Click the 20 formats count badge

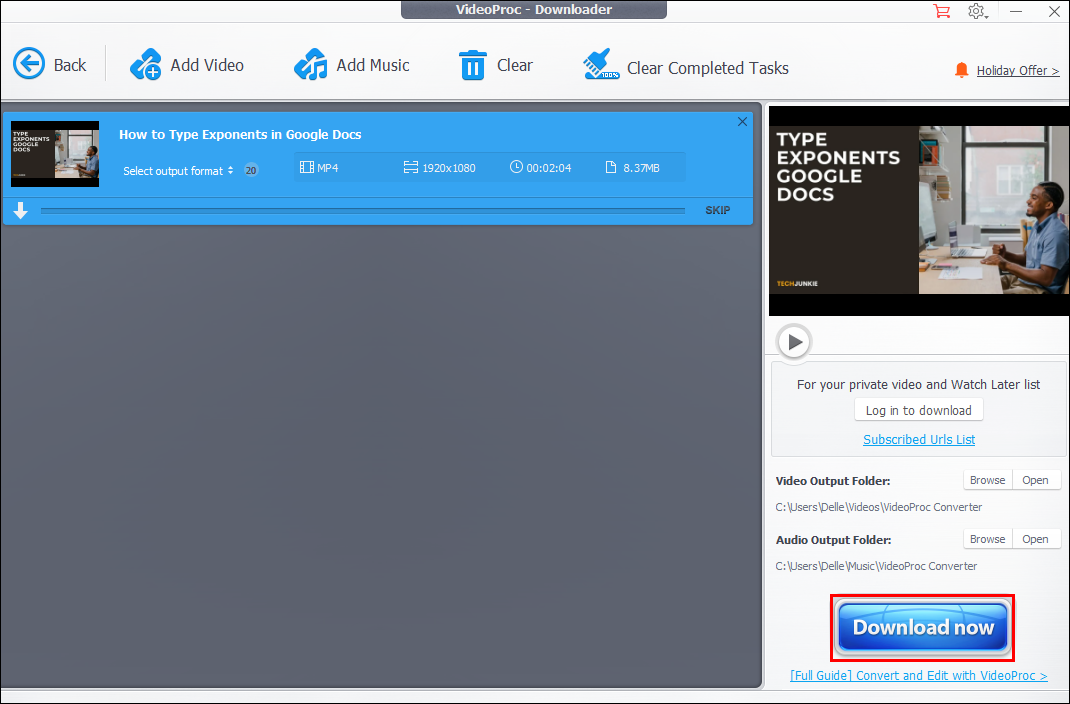[x=251, y=171]
